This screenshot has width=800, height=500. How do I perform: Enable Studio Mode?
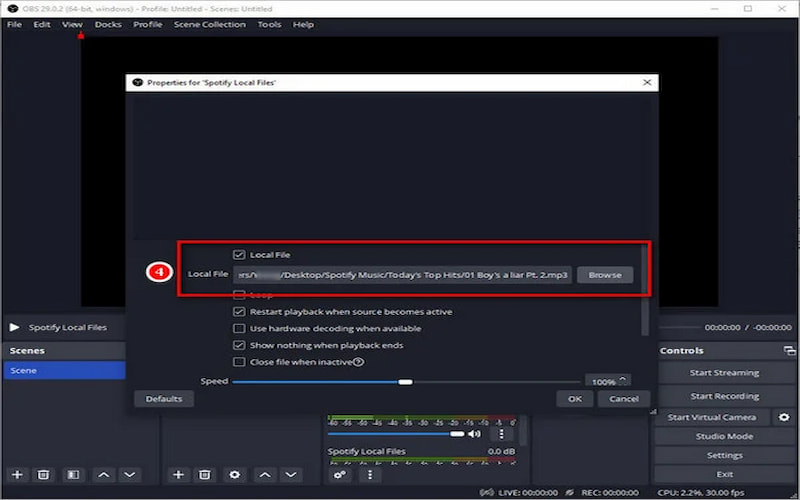(x=724, y=437)
